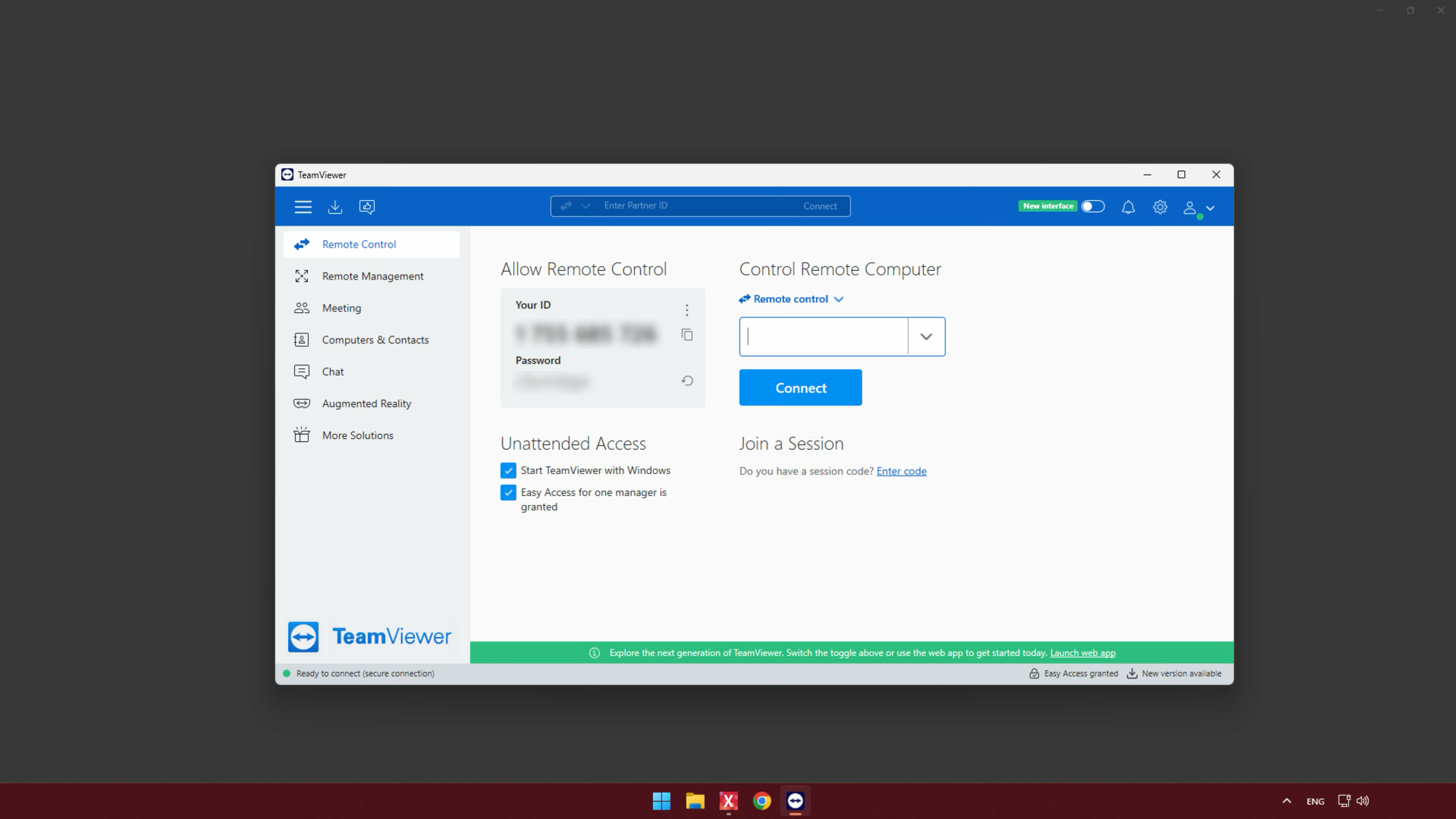Click the TeamViewer taskbar icon
Viewport: 1456px width, 819px height.
(796, 802)
